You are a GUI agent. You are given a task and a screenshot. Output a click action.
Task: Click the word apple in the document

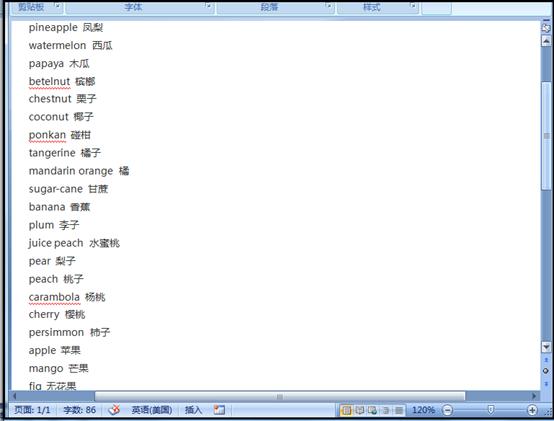(42, 351)
